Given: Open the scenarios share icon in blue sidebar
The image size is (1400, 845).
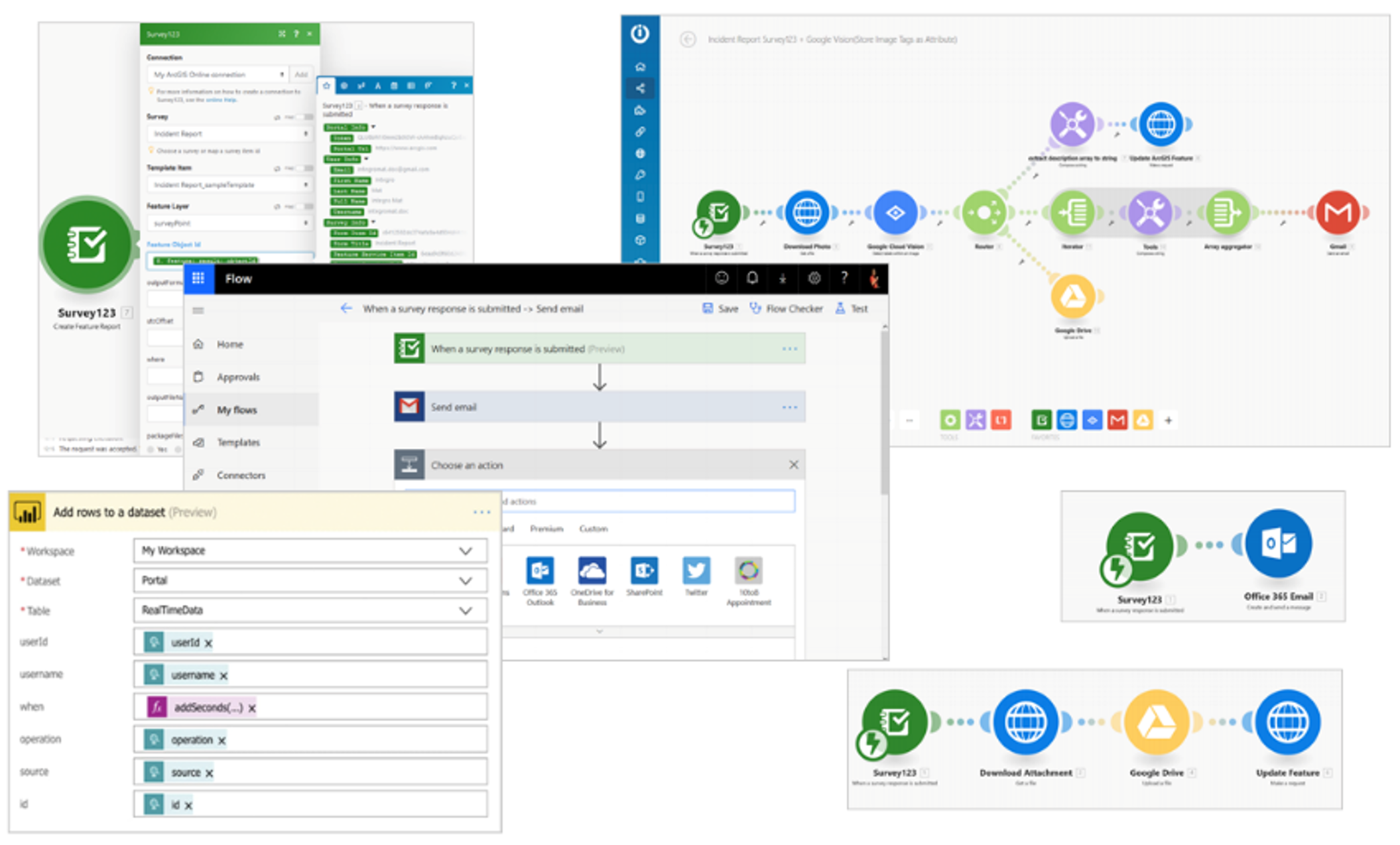Looking at the screenshot, I should [640, 88].
